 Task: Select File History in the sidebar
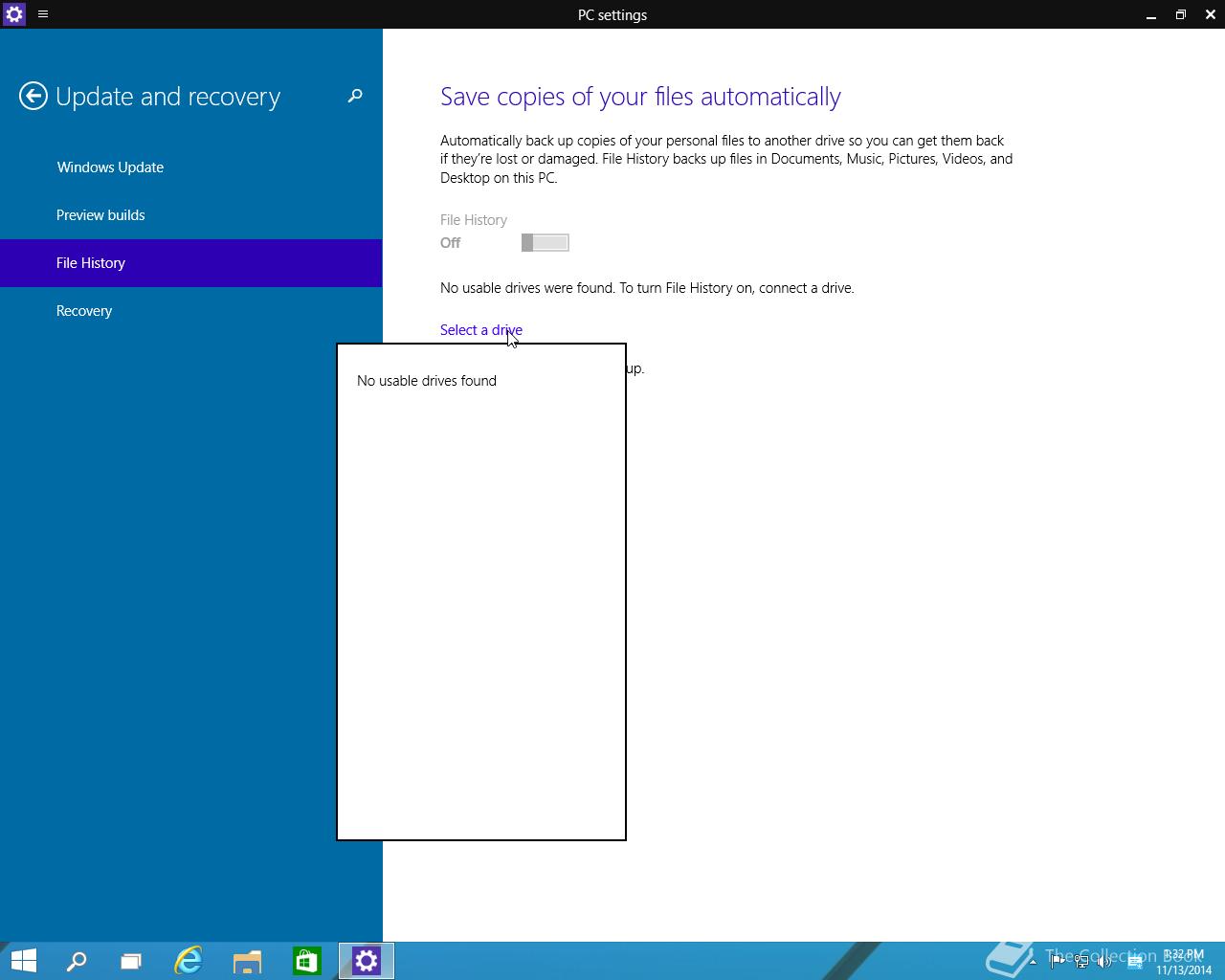(190, 263)
